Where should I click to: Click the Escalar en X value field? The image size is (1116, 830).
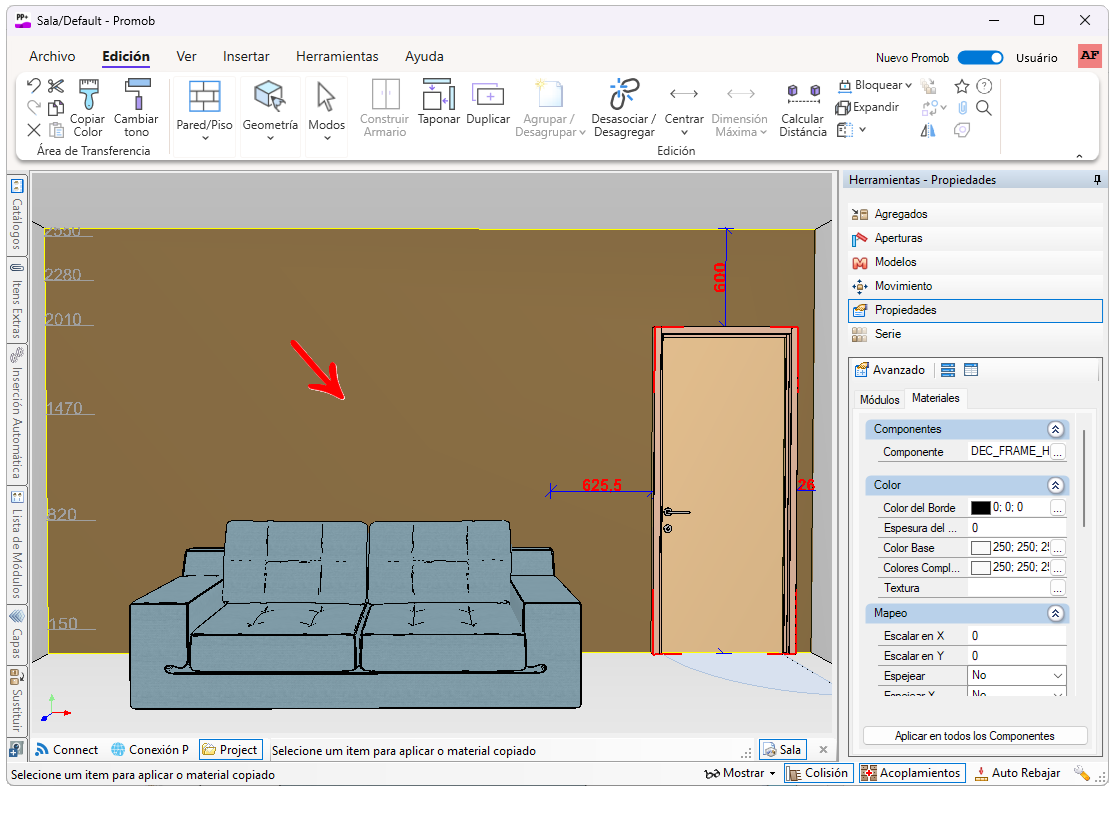(x=1015, y=636)
